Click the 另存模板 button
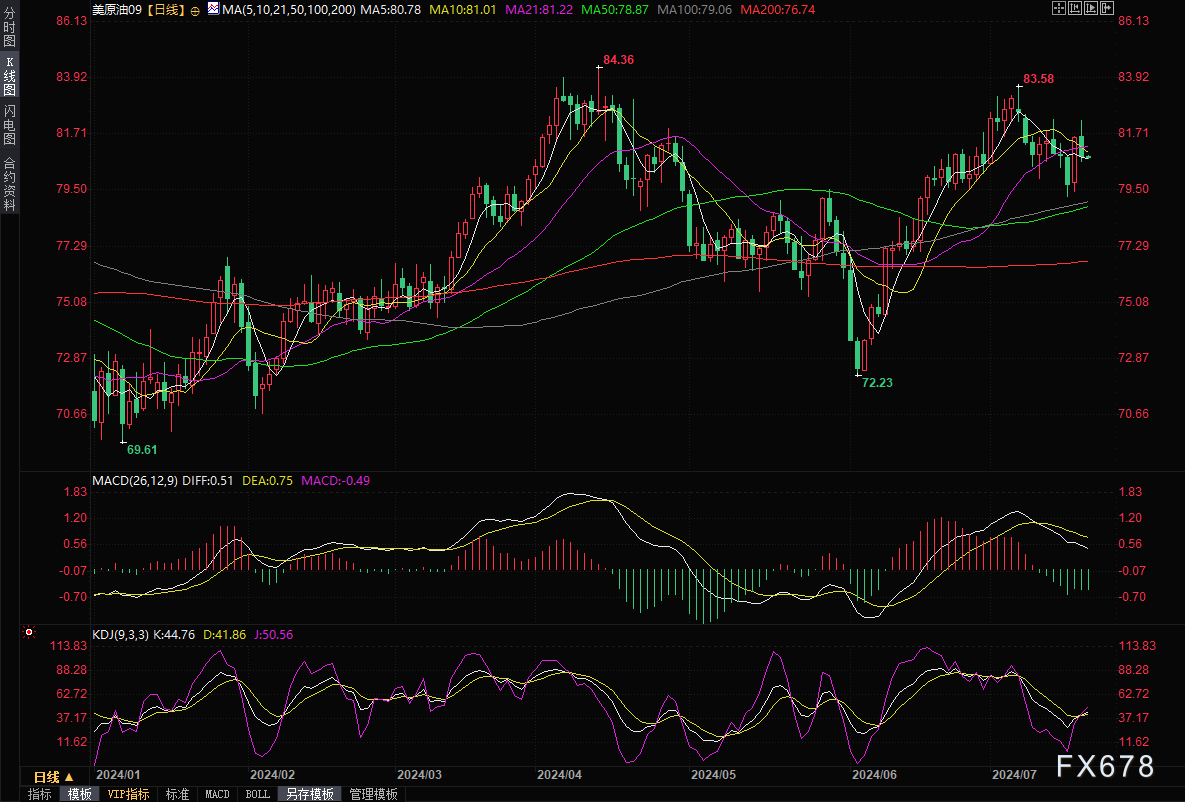 coord(310,794)
